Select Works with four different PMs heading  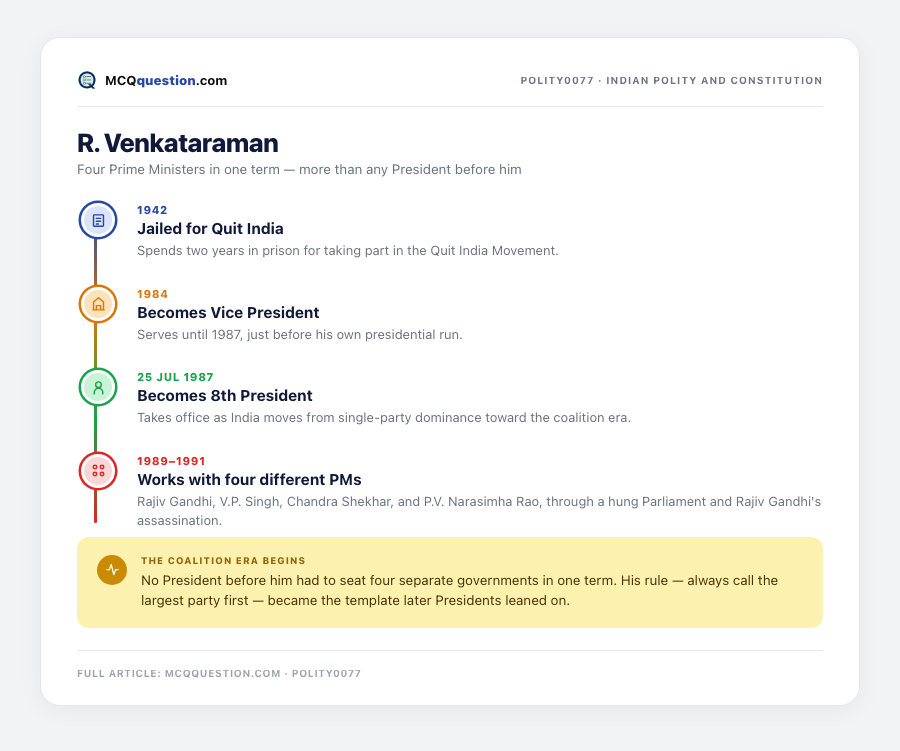[x=249, y=479]
